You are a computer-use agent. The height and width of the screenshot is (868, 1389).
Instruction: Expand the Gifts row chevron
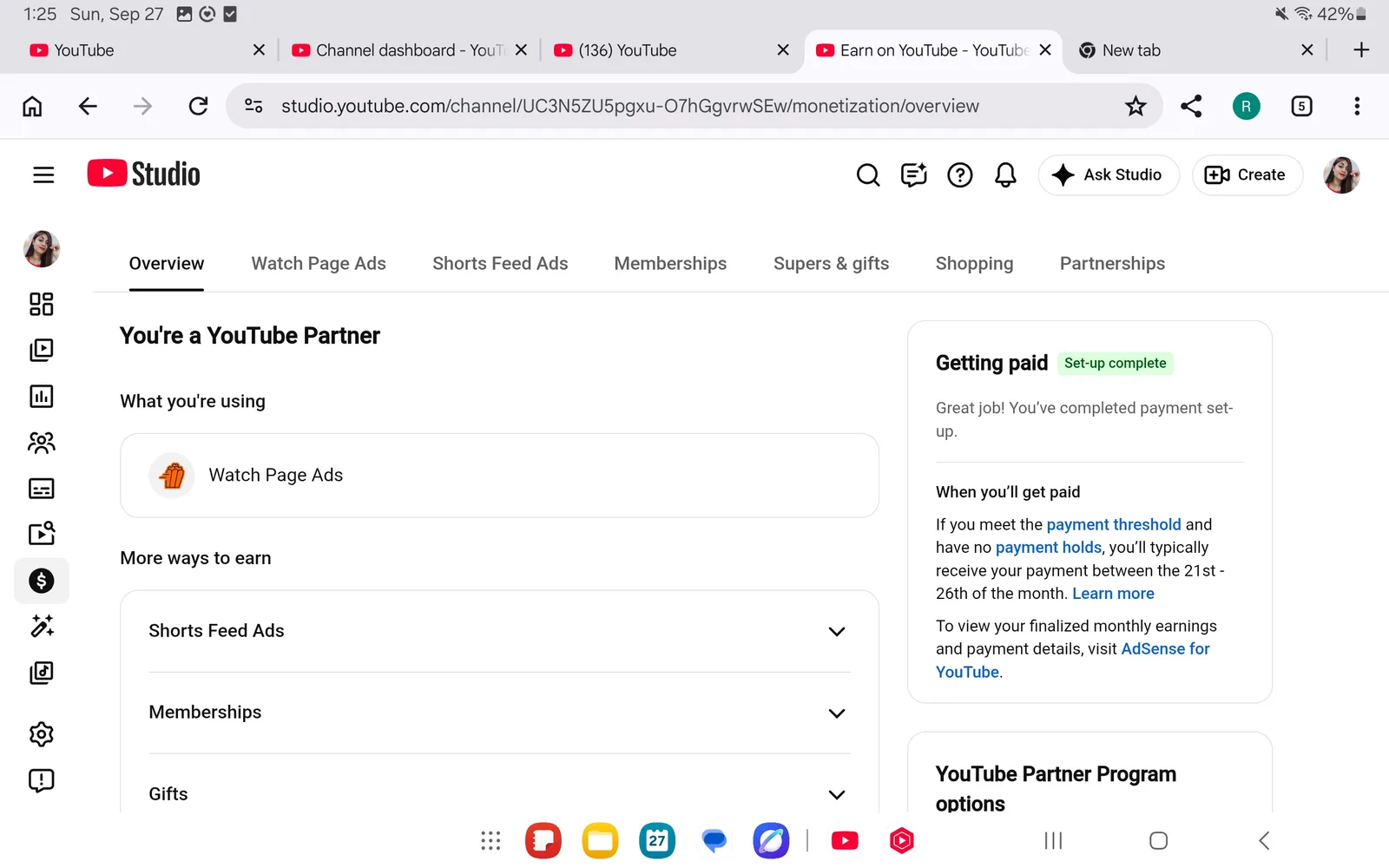[837, 795]
